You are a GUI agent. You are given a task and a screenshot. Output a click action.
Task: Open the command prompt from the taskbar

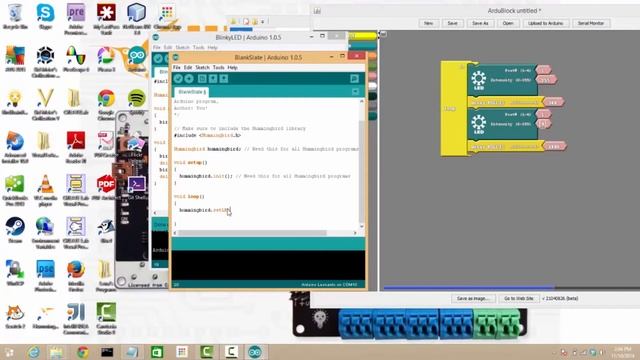tap(107, 352)
